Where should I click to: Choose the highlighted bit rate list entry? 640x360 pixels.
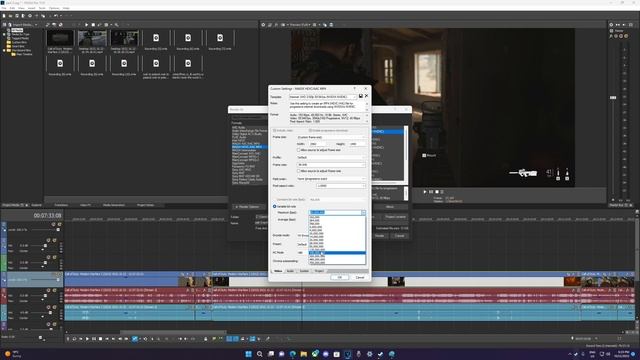(337, 253)
